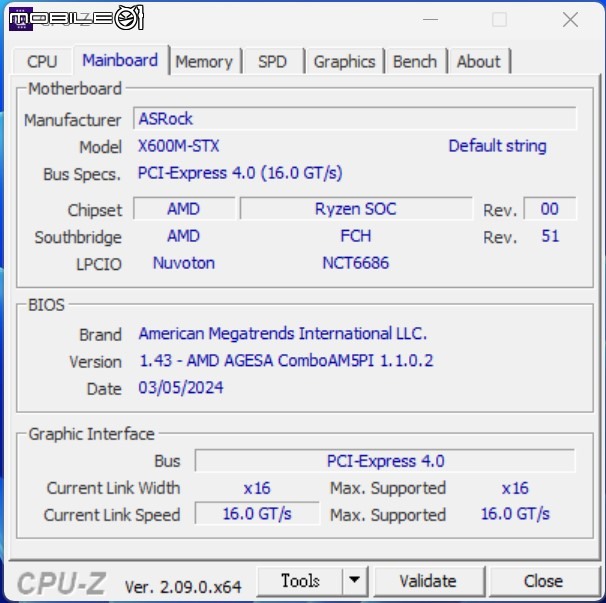This screenshot has width=606, height=603.
Task: Click the Ryzen SOC chipset field
Action: point(356,209)
